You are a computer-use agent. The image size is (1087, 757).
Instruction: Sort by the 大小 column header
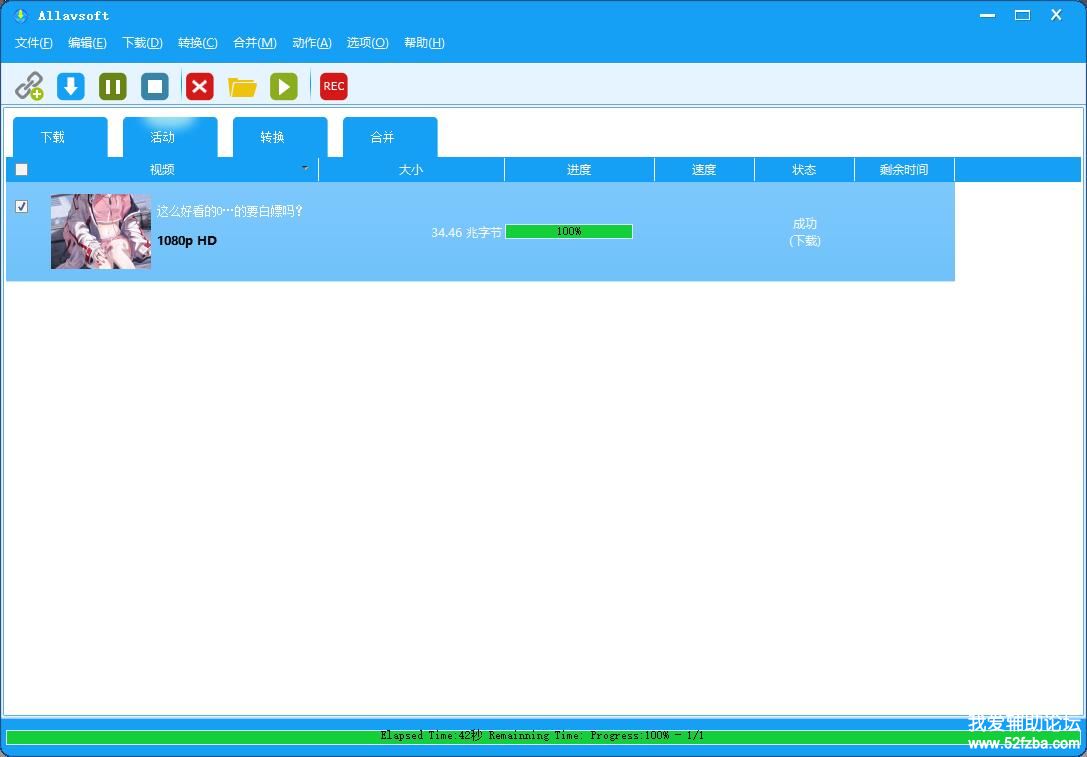pos(412,170)
